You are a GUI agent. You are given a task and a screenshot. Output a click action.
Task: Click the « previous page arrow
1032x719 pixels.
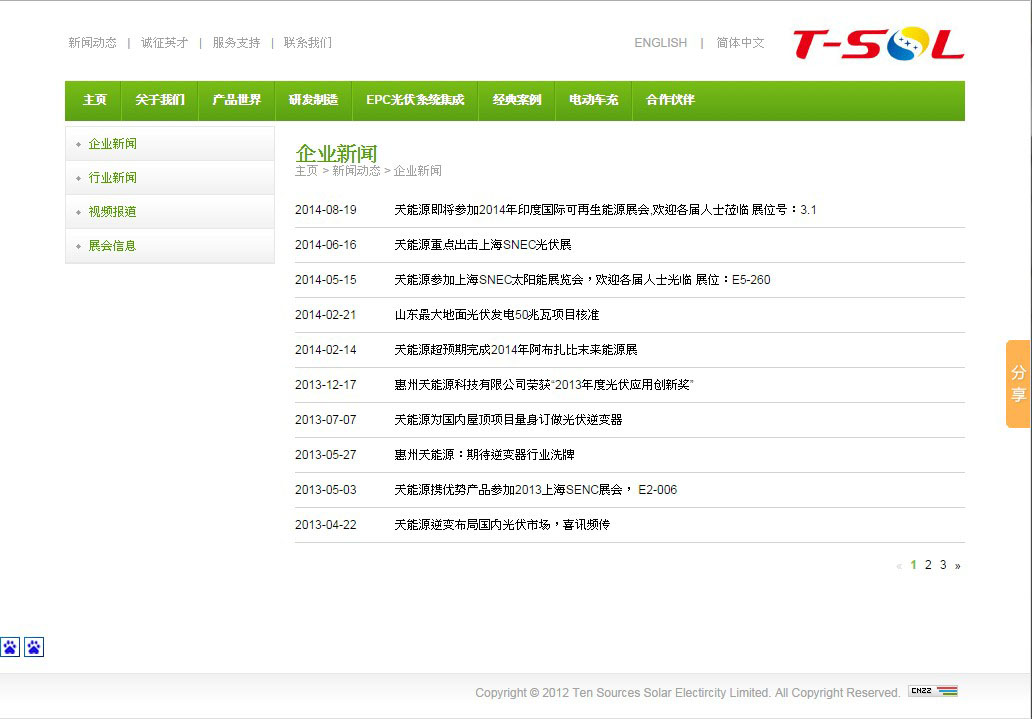tap(899, 566)
